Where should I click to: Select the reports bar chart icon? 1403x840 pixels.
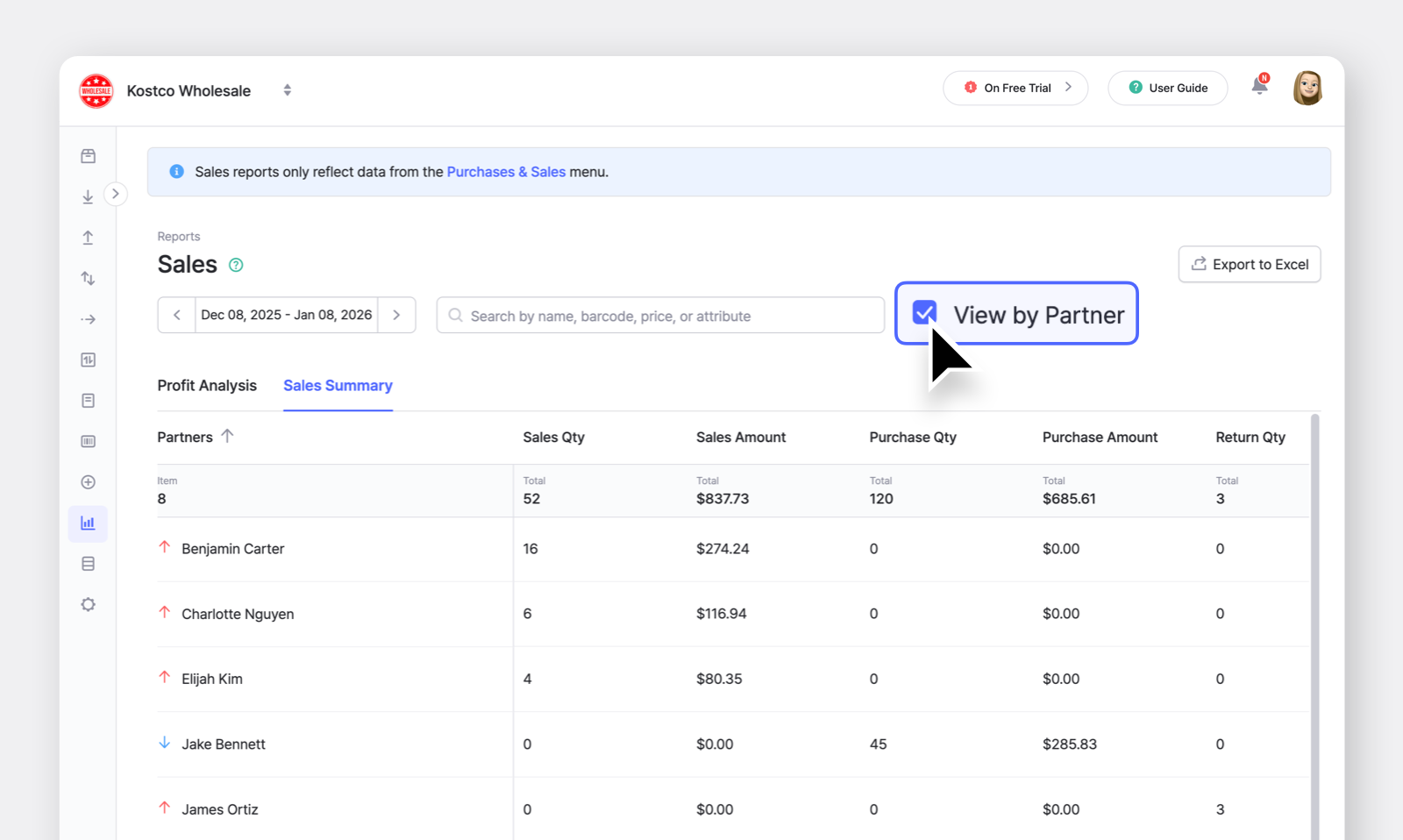click(x=88, y=523)
